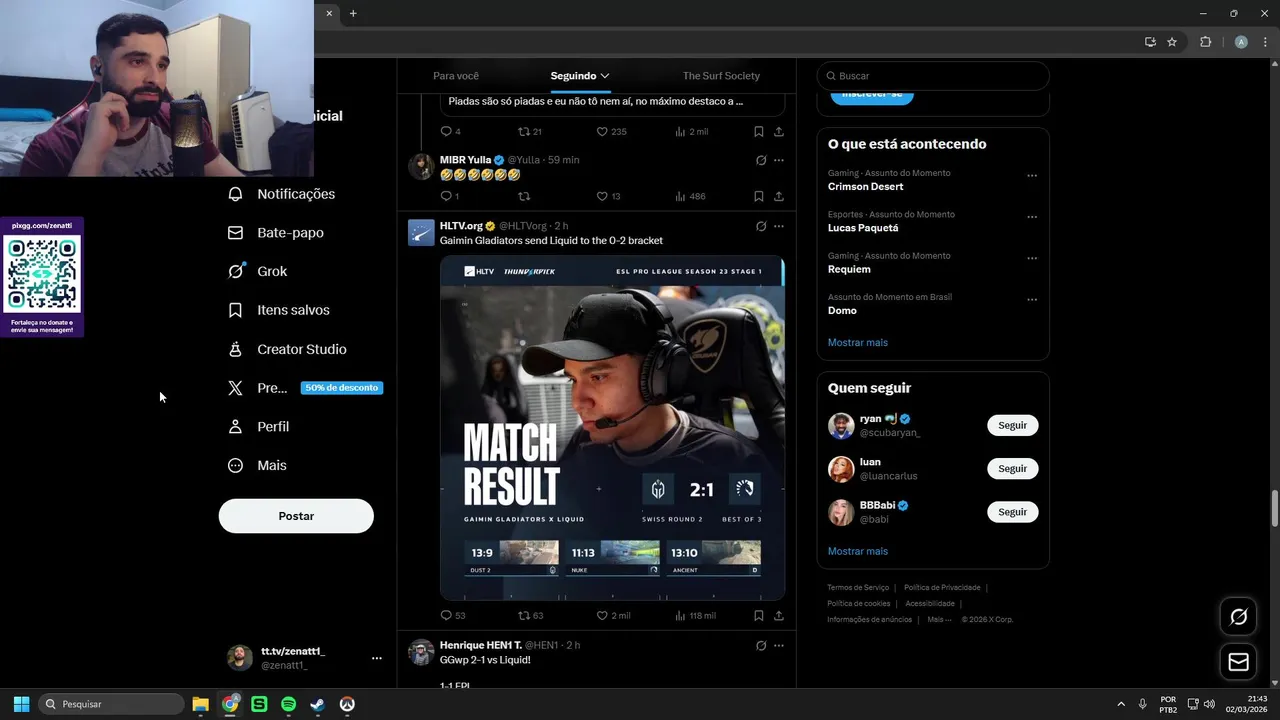Viewport: 1280px width, 720px height.
Task: Open File Explorer from the taskbar
Action: [200, 704]
